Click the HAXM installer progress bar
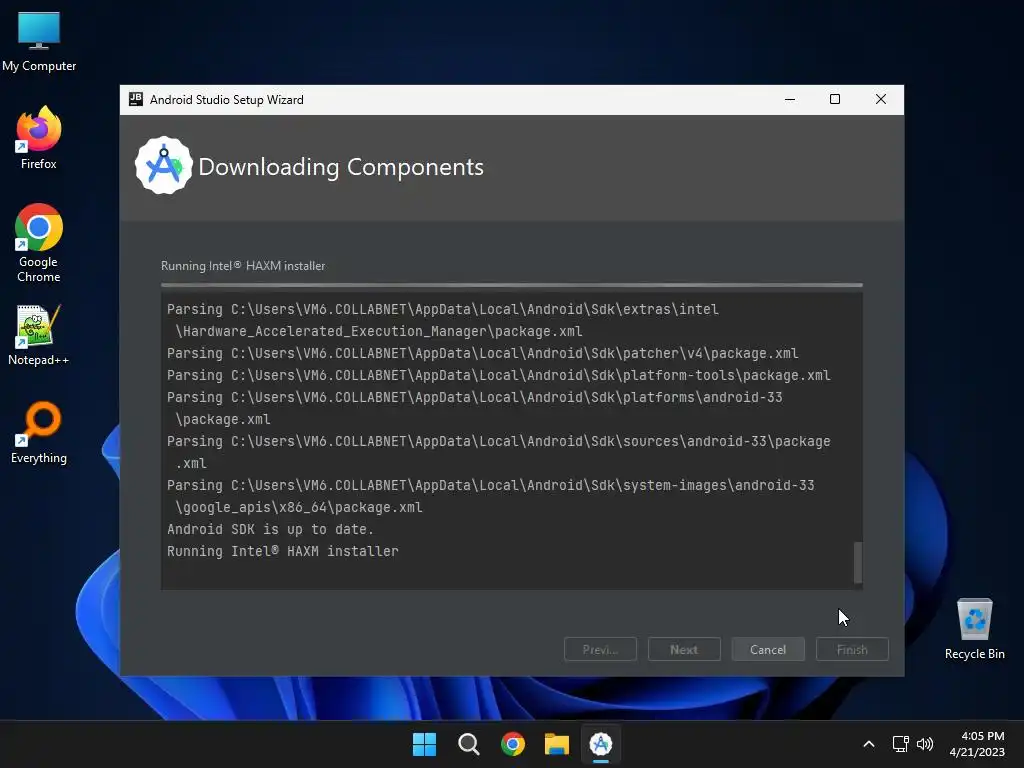Screen dimensions: 1024x768 [512, 285]
